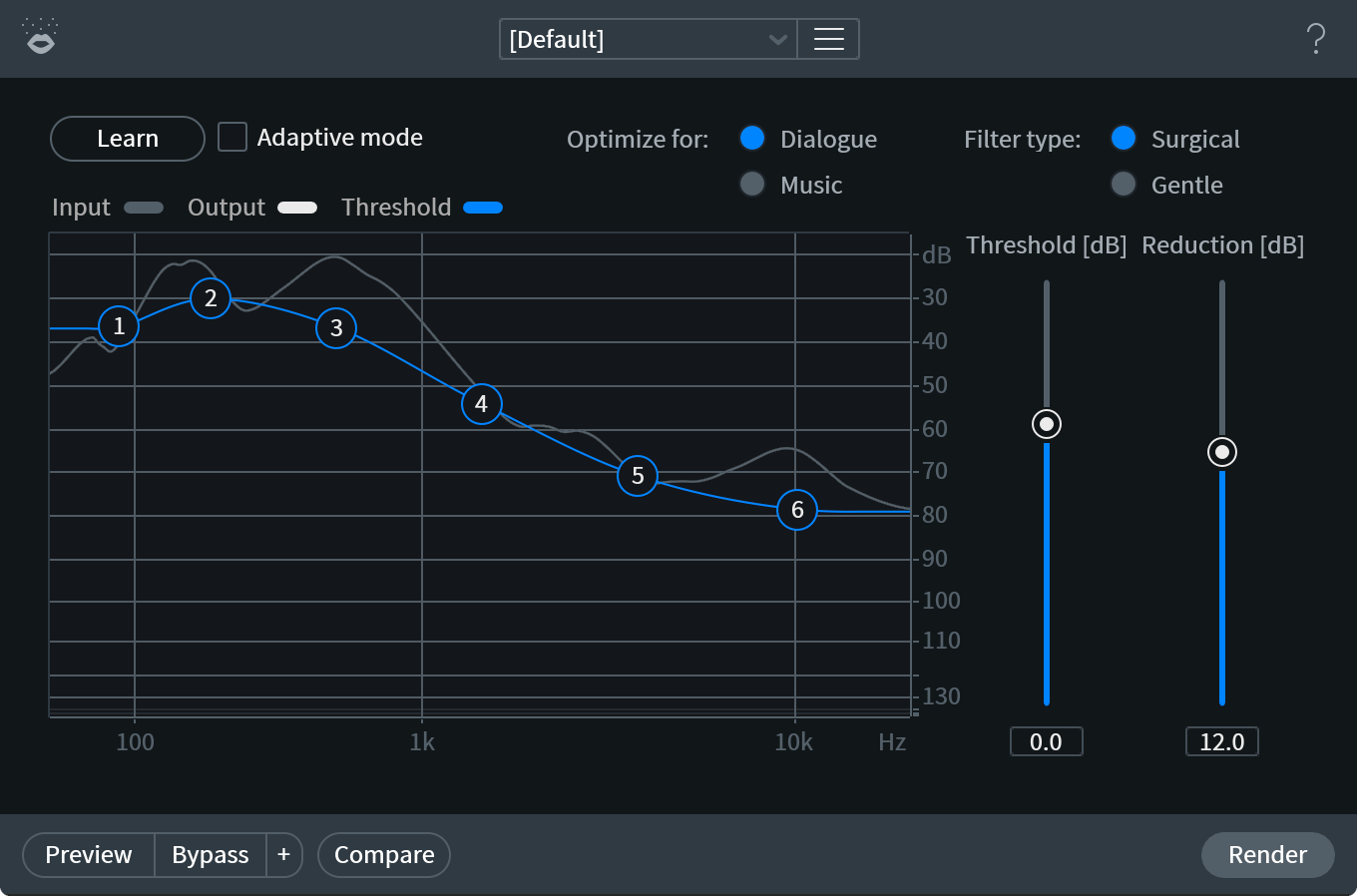Open the preset hamburger menu

[x=828, y=39]
